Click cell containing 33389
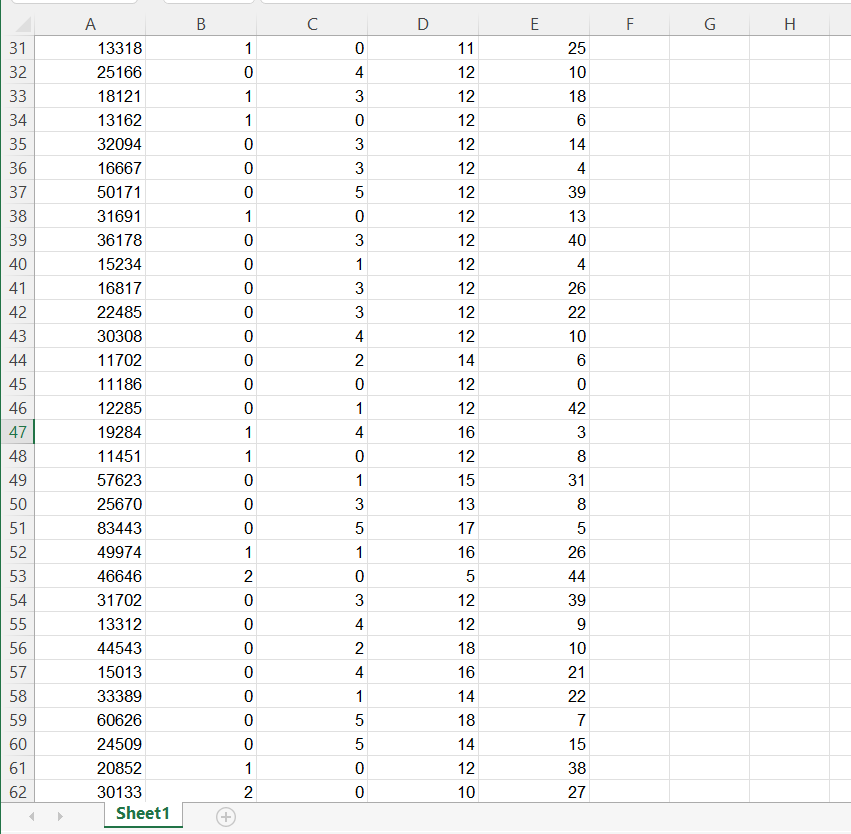The image size is (851, 834). (90, 697)
